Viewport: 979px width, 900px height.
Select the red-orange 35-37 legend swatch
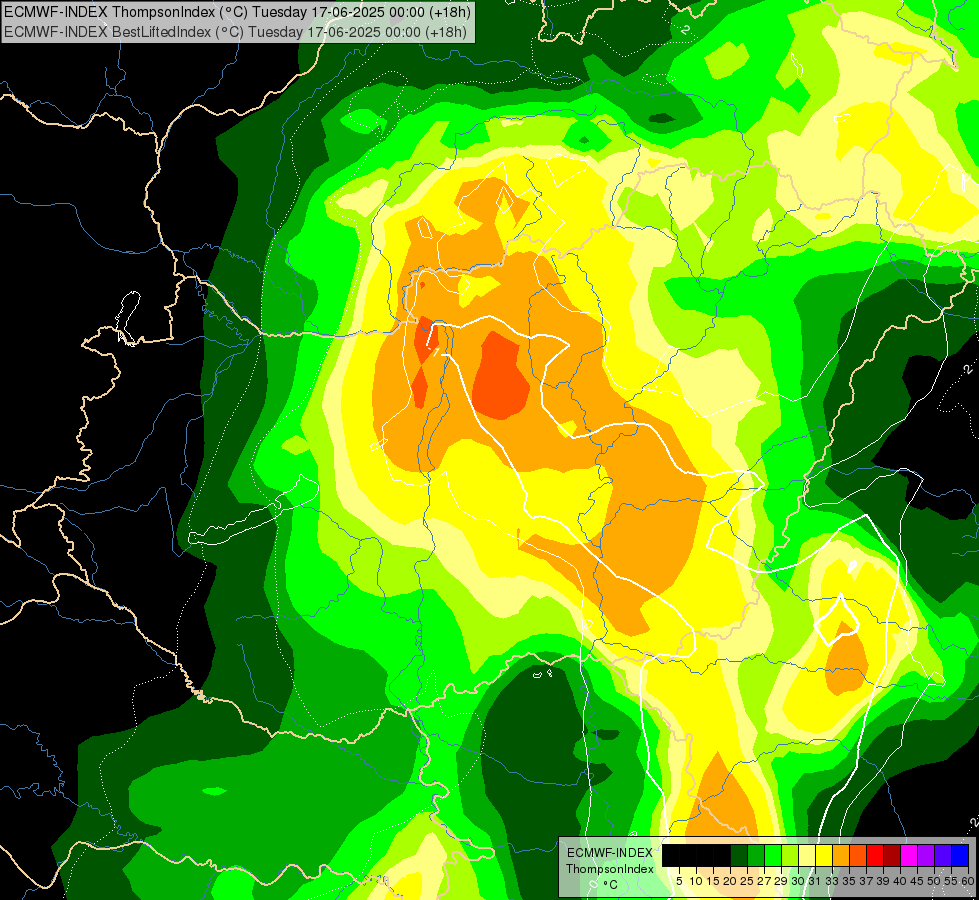[858, 855]
